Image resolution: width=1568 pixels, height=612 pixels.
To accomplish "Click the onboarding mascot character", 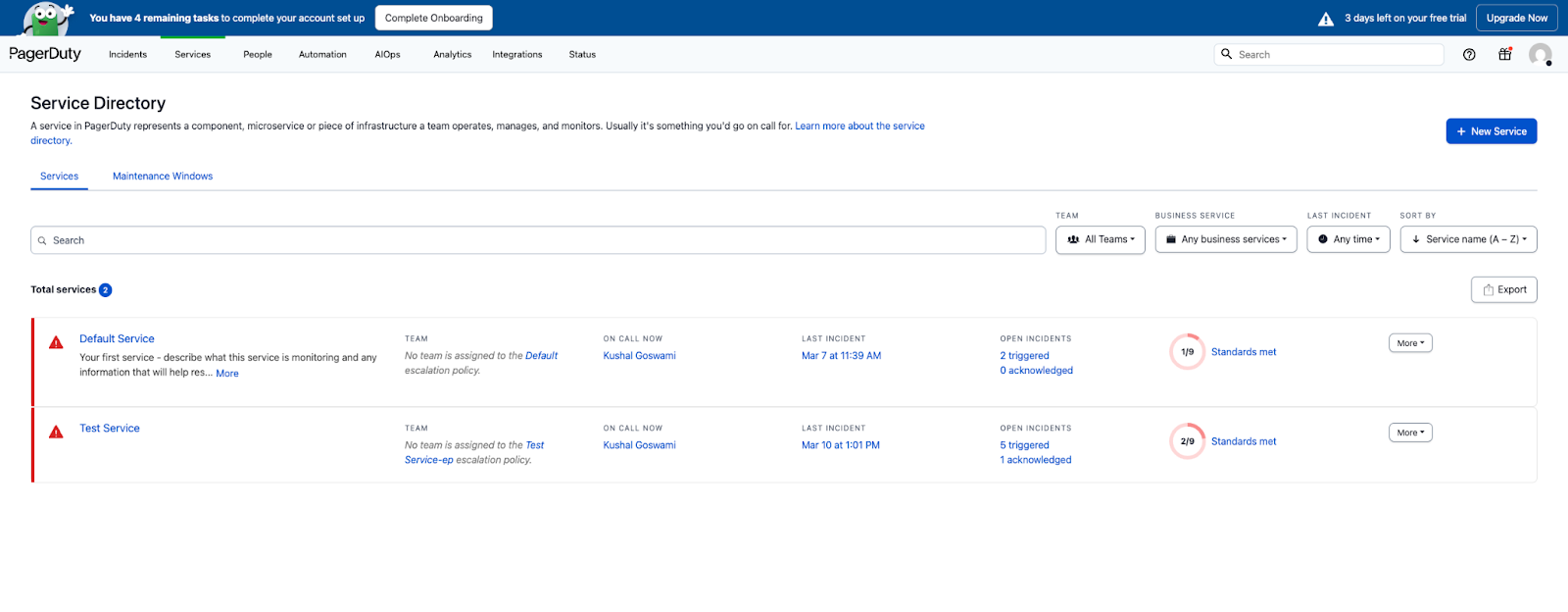I will [x=49, y=19].
